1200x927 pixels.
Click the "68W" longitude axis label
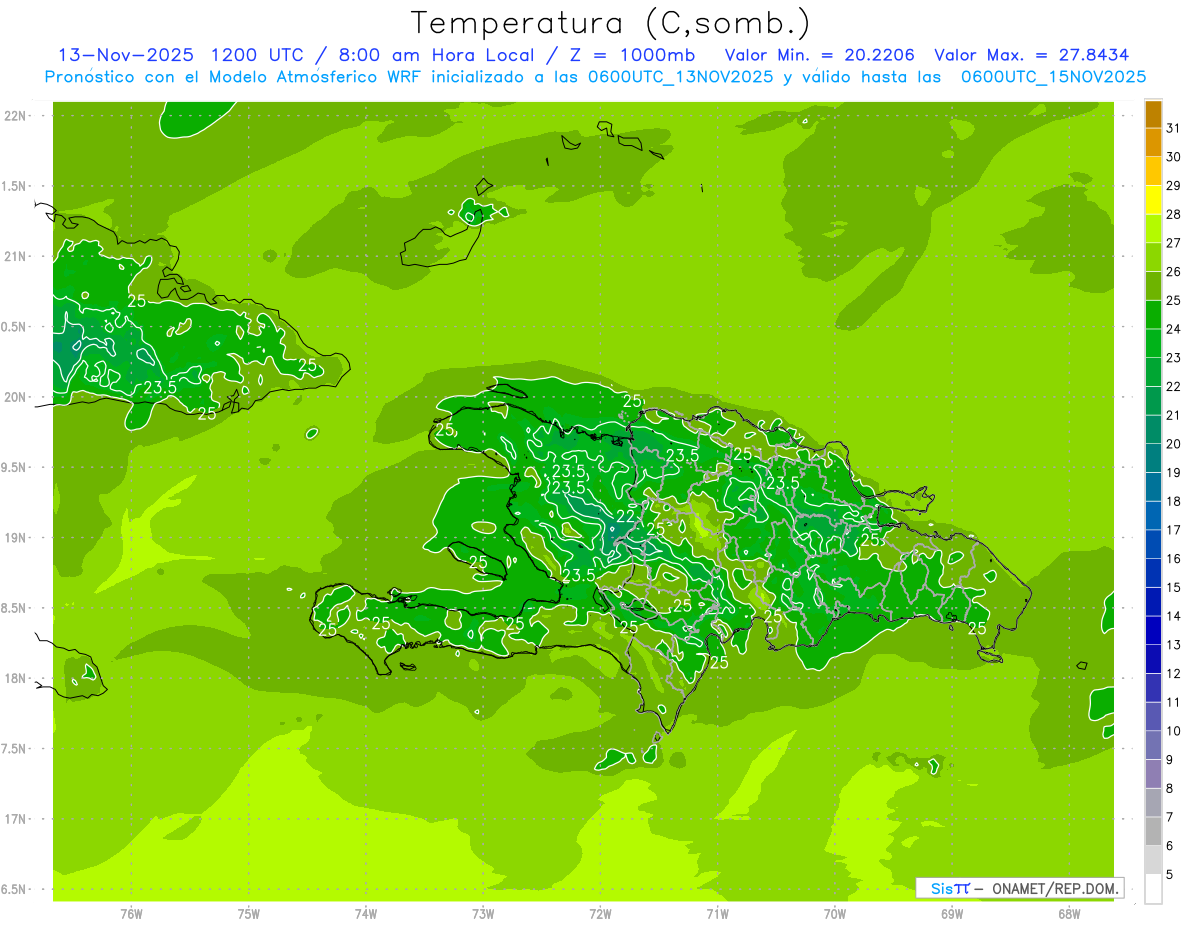coord(1069,914)
